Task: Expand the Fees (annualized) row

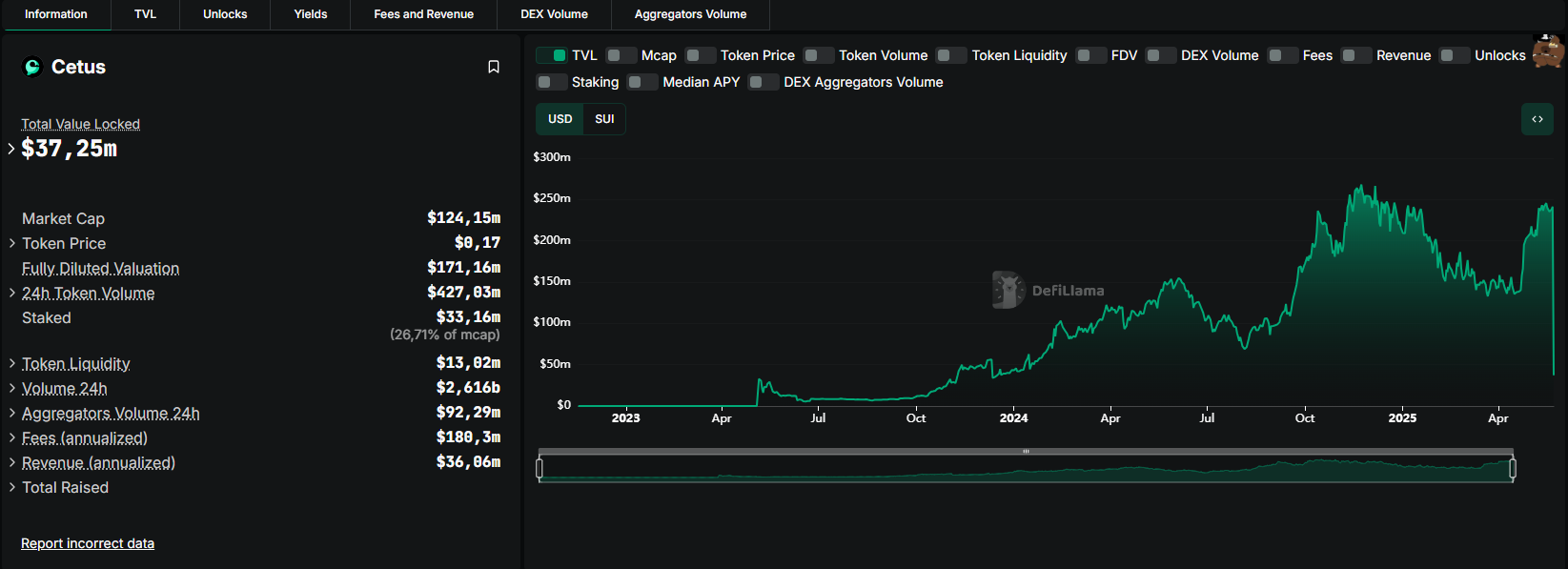Action: (x=12, y=437)
